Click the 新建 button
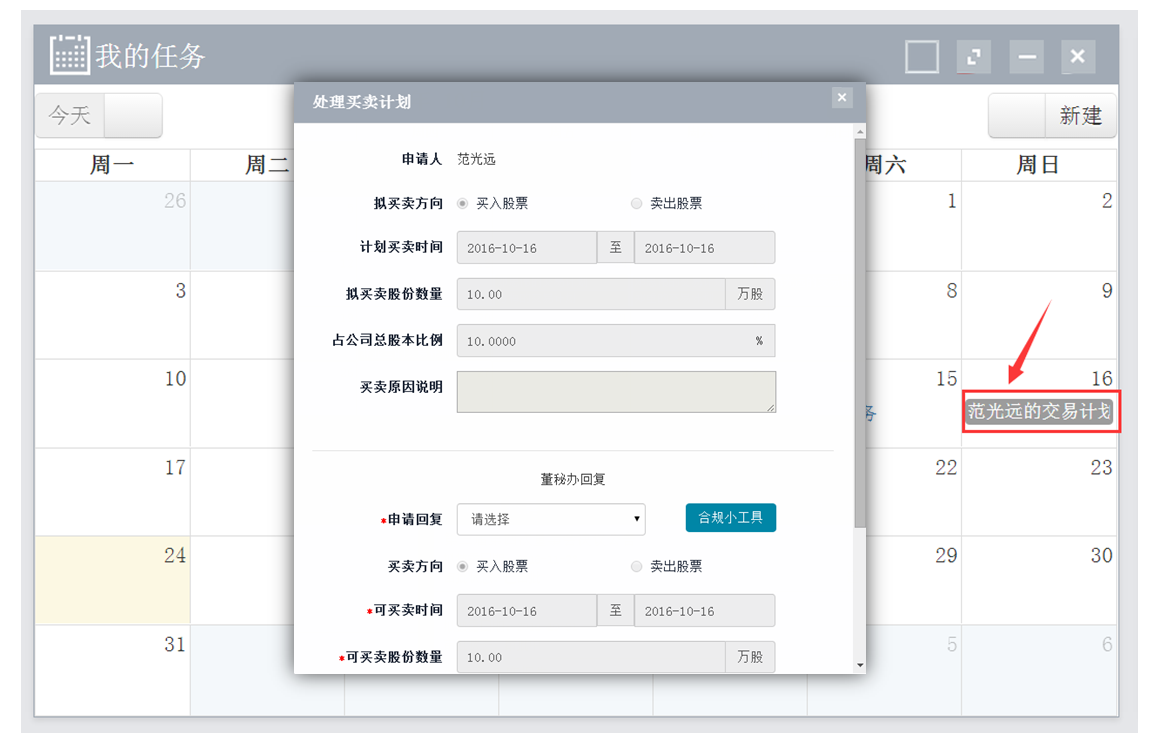The height and width of the screenshot is (751, 1172). (1080, 116)
